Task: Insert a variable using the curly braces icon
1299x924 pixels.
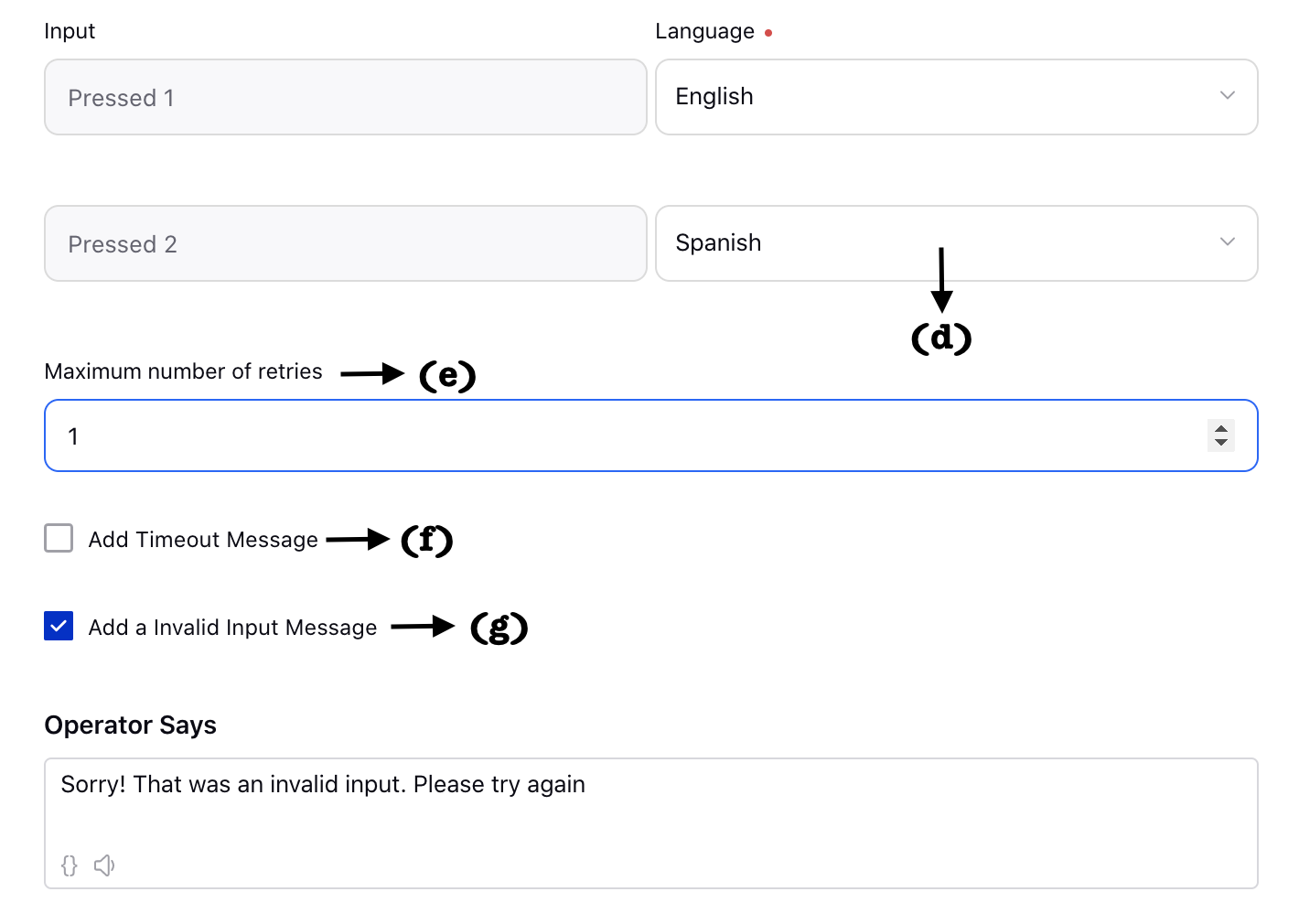Action: click(70, 865)
